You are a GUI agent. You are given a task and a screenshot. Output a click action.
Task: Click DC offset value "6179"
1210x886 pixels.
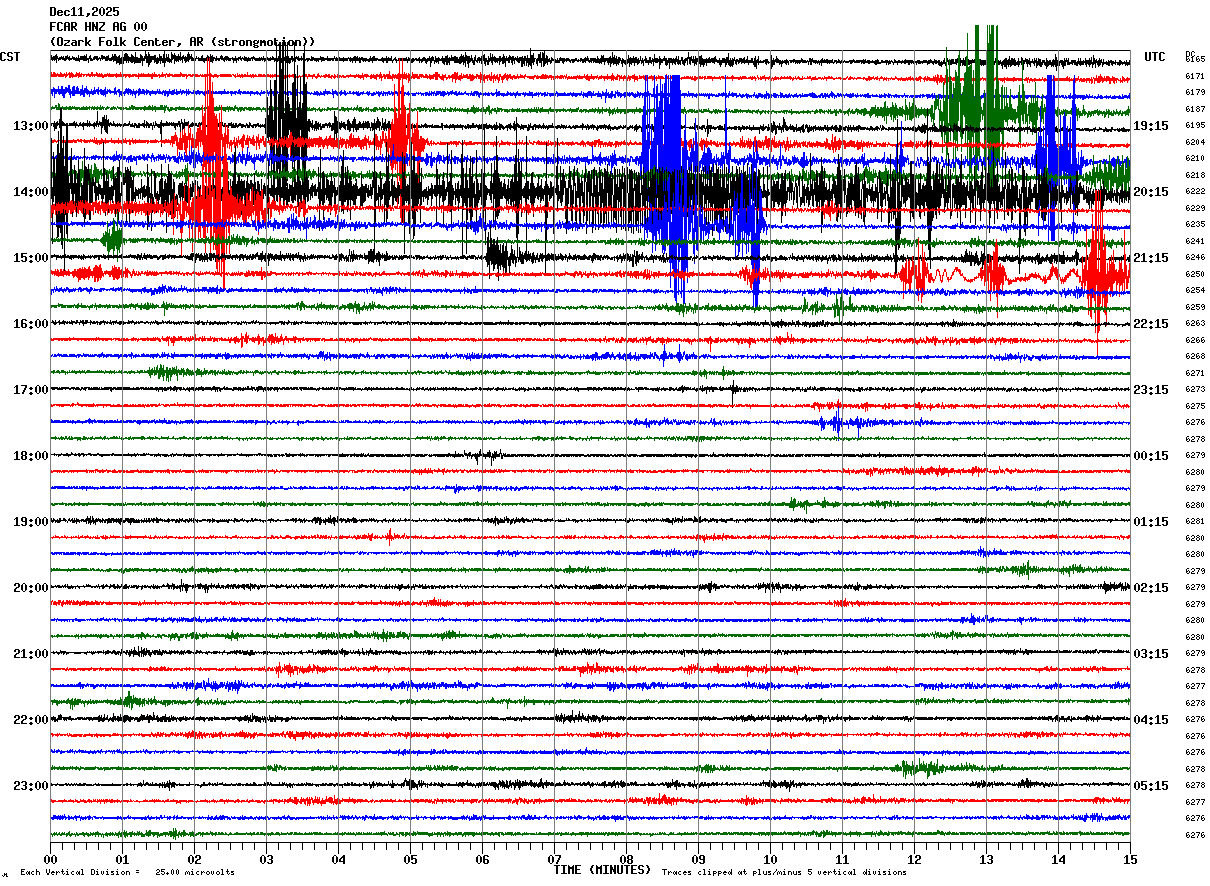tap(1195, 92)
